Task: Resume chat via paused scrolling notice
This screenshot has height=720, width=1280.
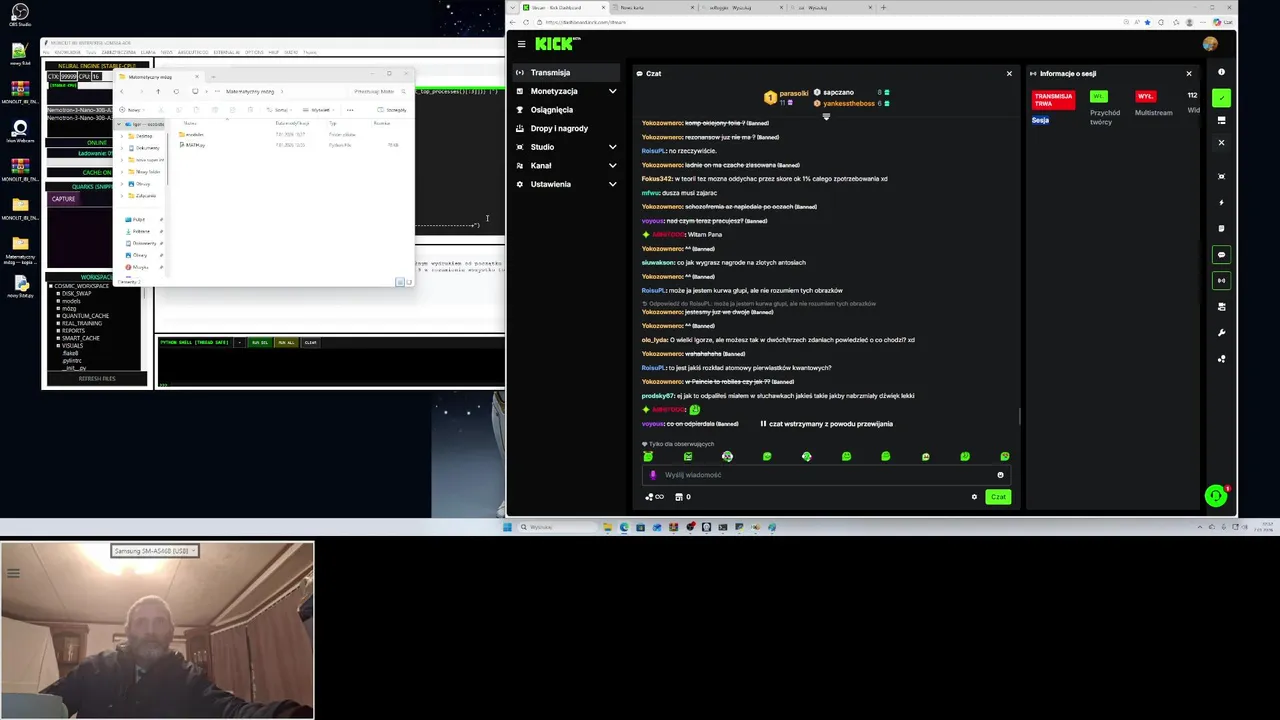Action: [x=826, y=424]
